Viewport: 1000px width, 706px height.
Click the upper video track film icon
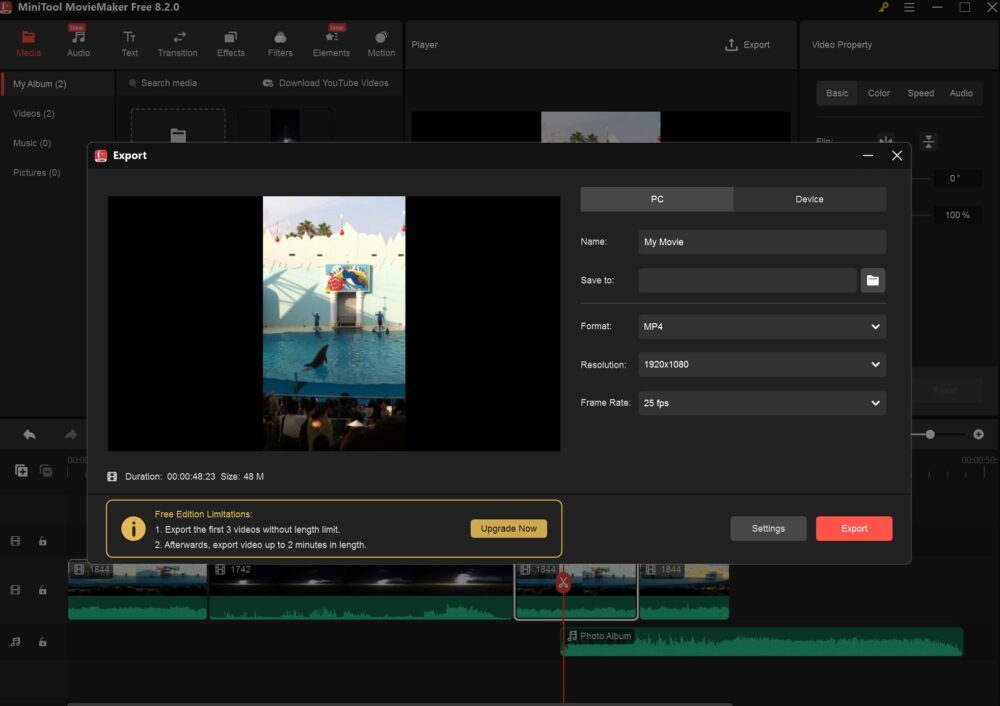[x=15, y=541]
